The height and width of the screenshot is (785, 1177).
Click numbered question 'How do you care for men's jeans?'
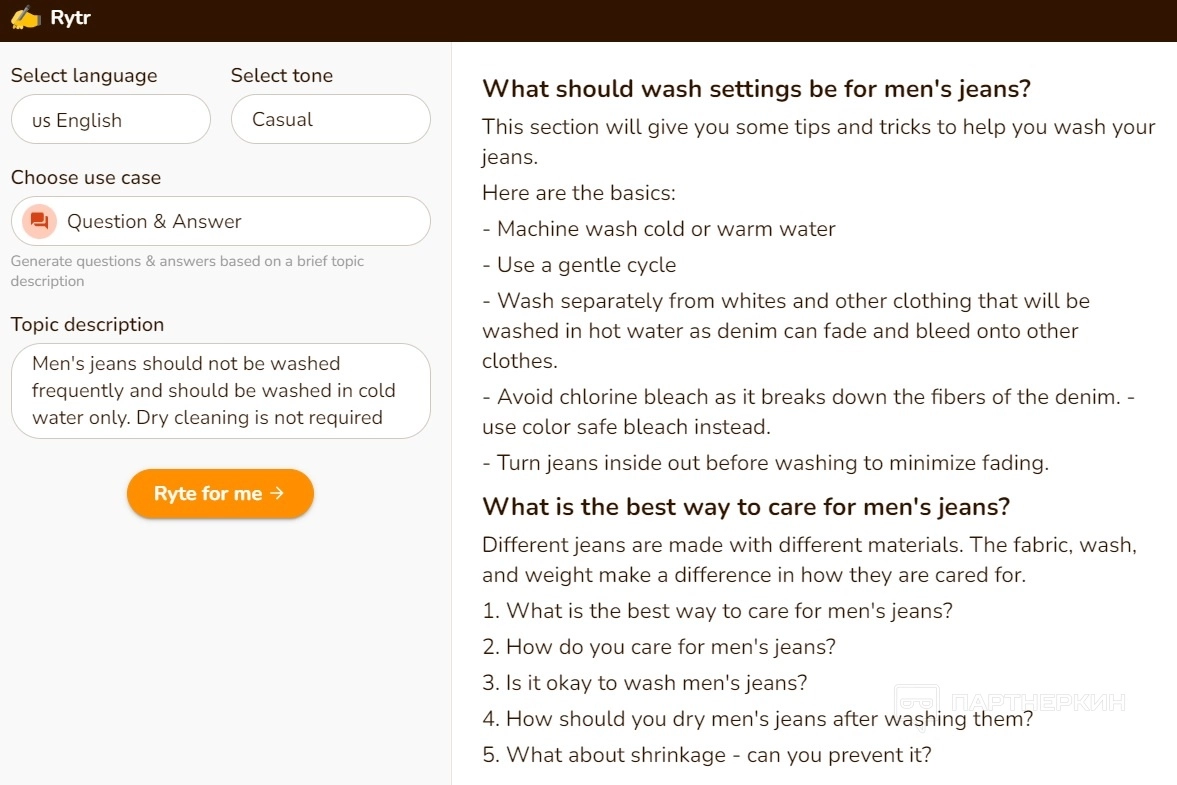670,647
